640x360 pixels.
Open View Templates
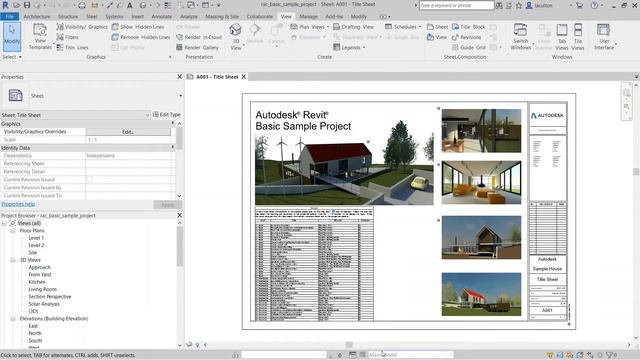pyautogui.click(x=40, y=37)
